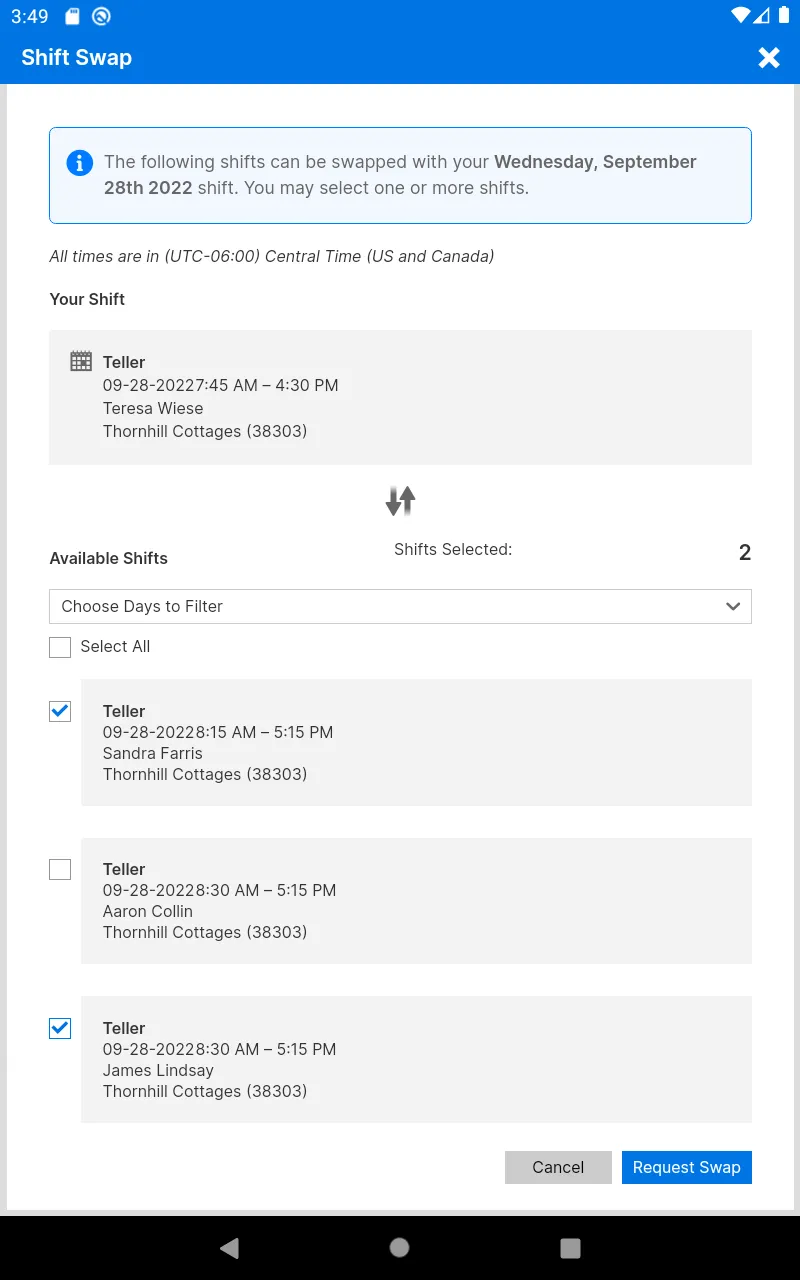
Task: Select the Sandra Farris shift card
Action: 416,742
